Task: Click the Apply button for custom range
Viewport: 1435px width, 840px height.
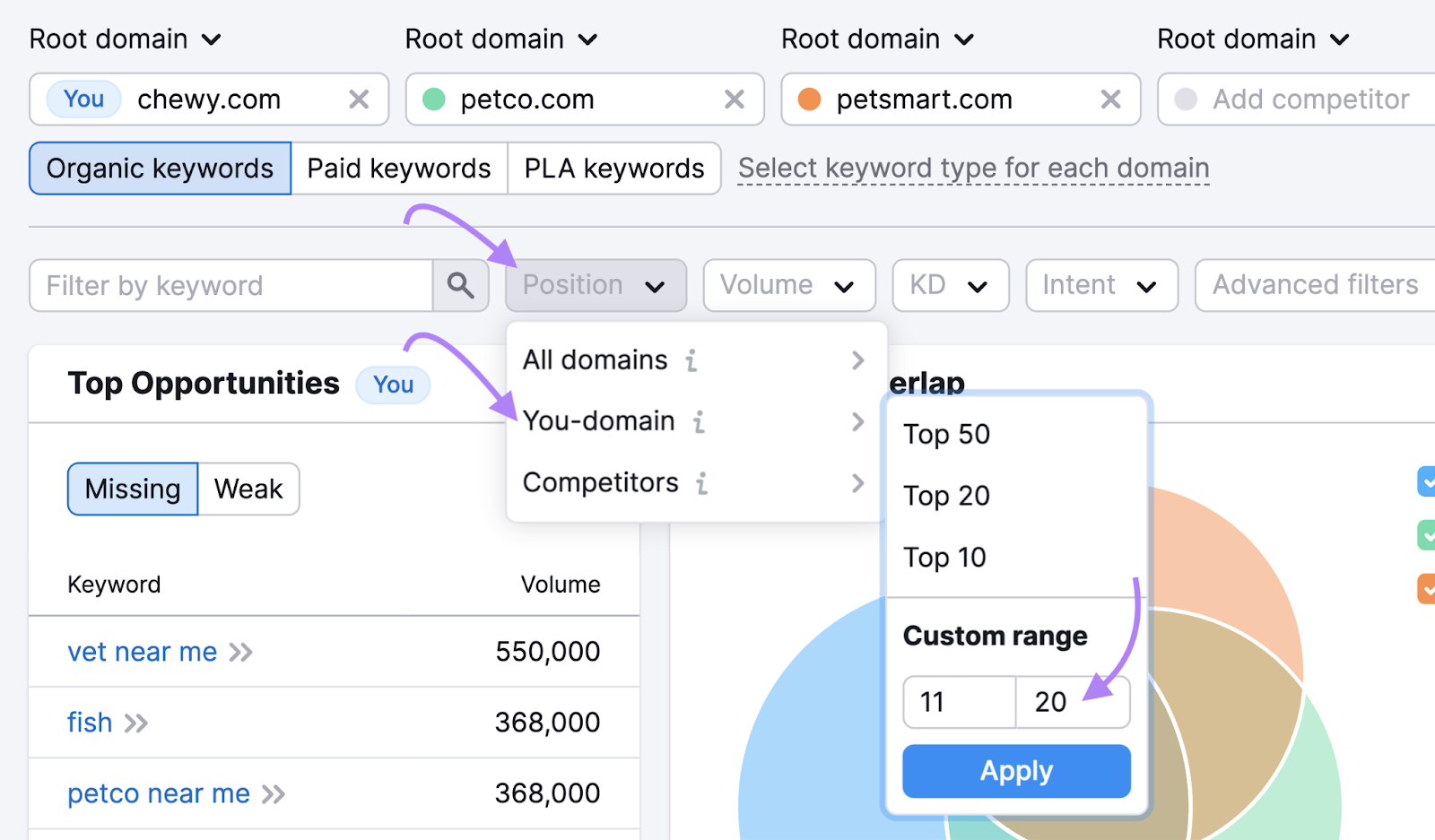Action: pos(1015,770)
